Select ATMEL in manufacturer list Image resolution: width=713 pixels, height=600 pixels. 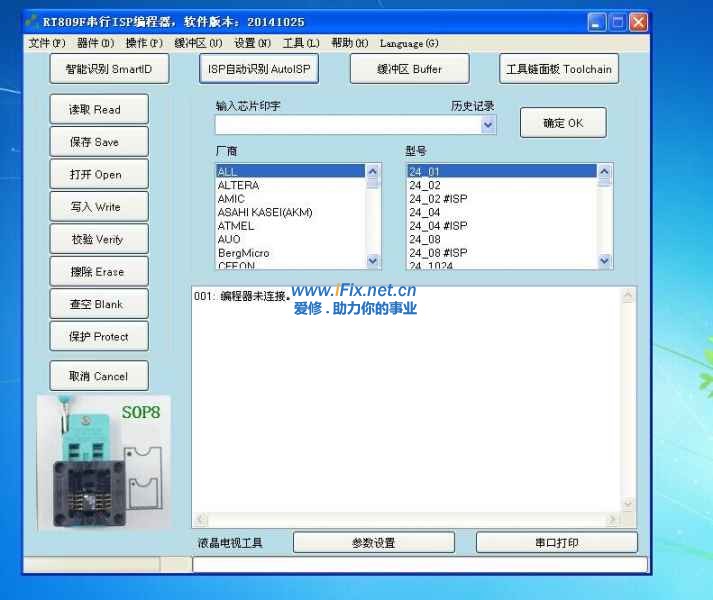point(236,226)
